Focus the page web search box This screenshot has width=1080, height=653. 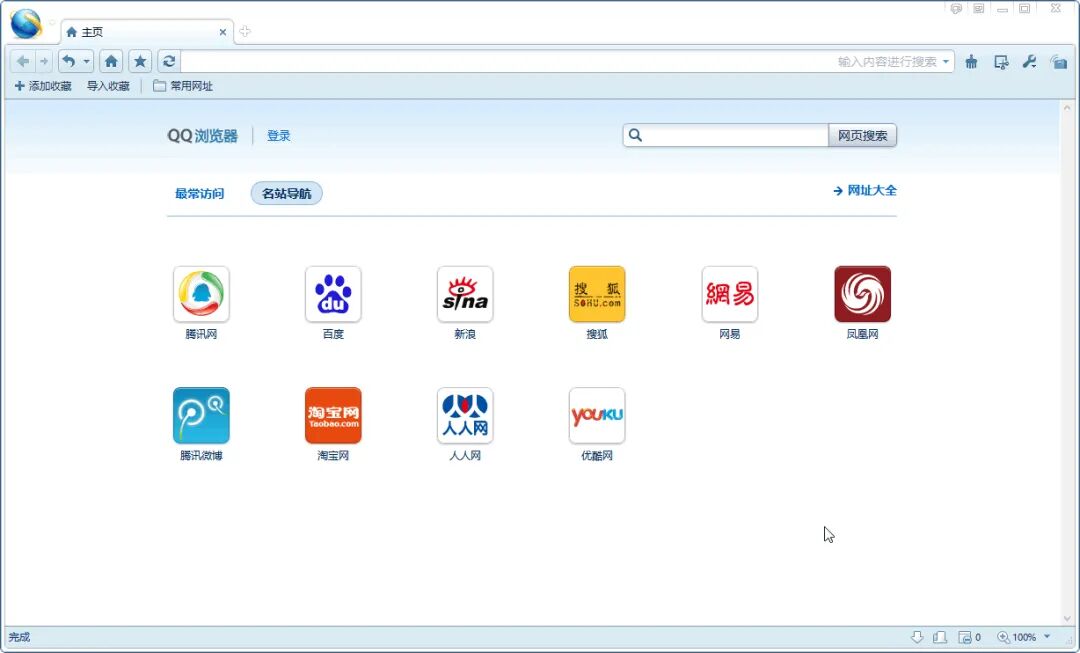tap(725, 136)
